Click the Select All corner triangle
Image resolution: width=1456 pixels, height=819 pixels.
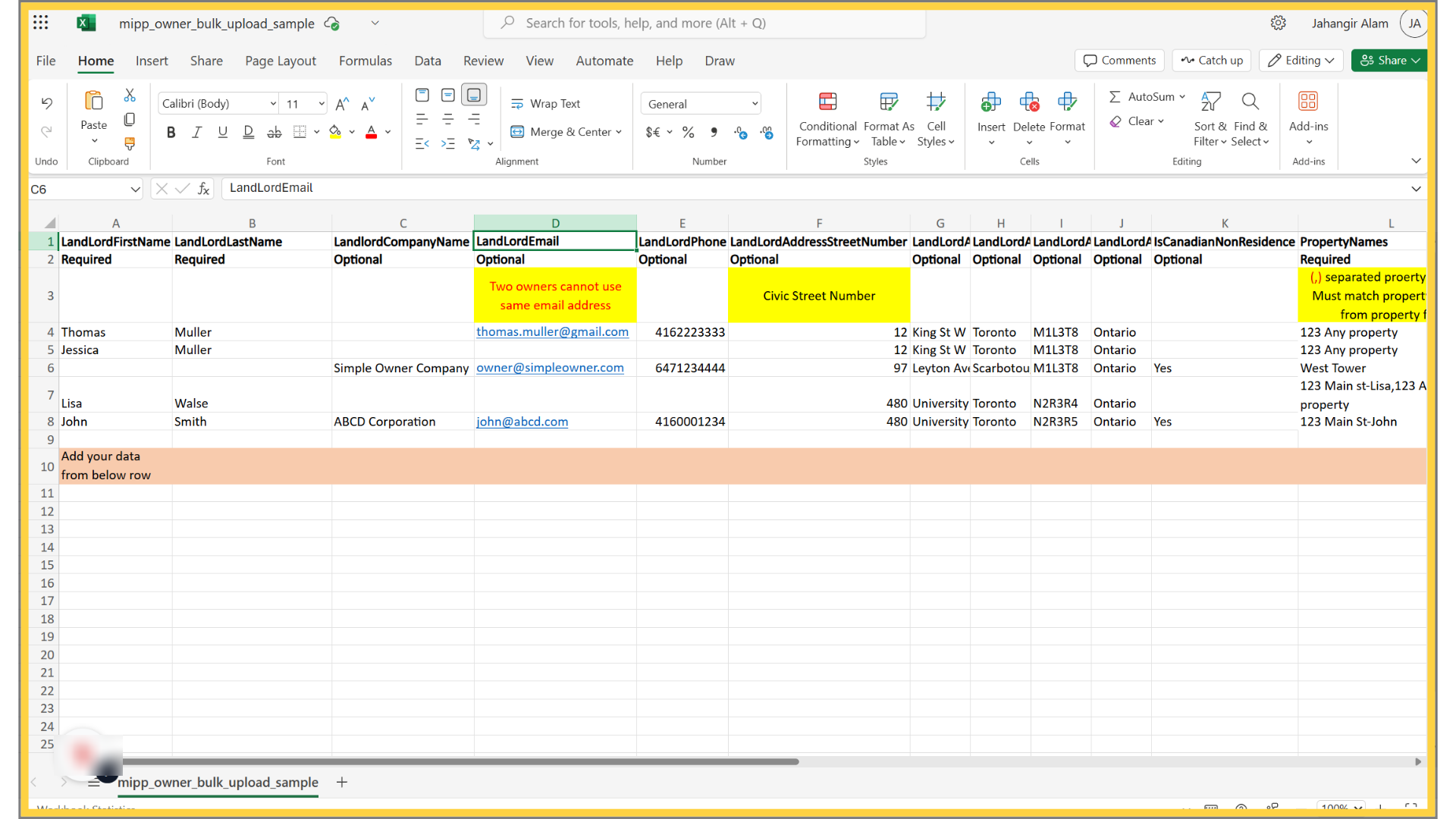click(x=50, y=223)
